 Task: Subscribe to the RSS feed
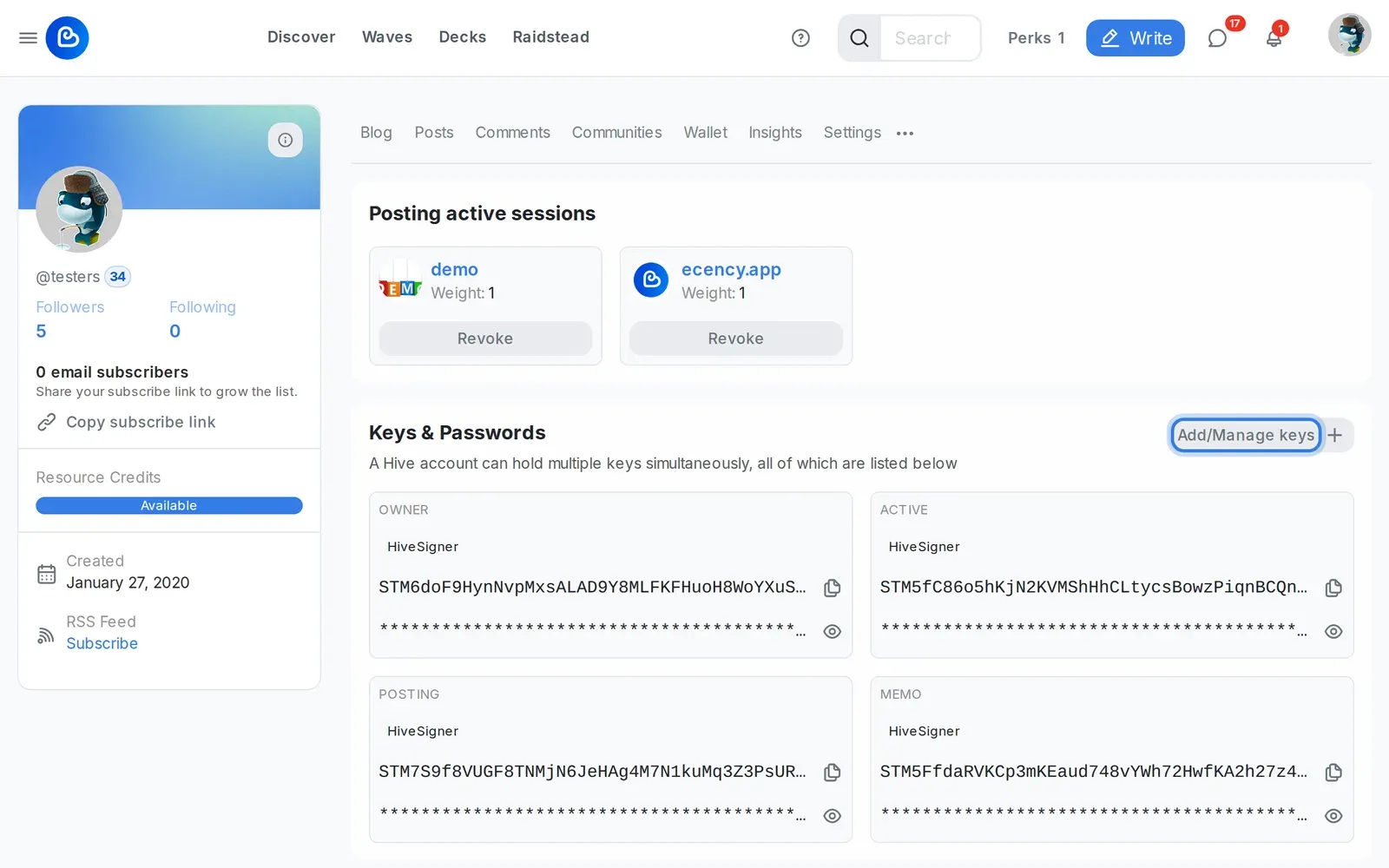pyautogui.click(x=102, y=643)
